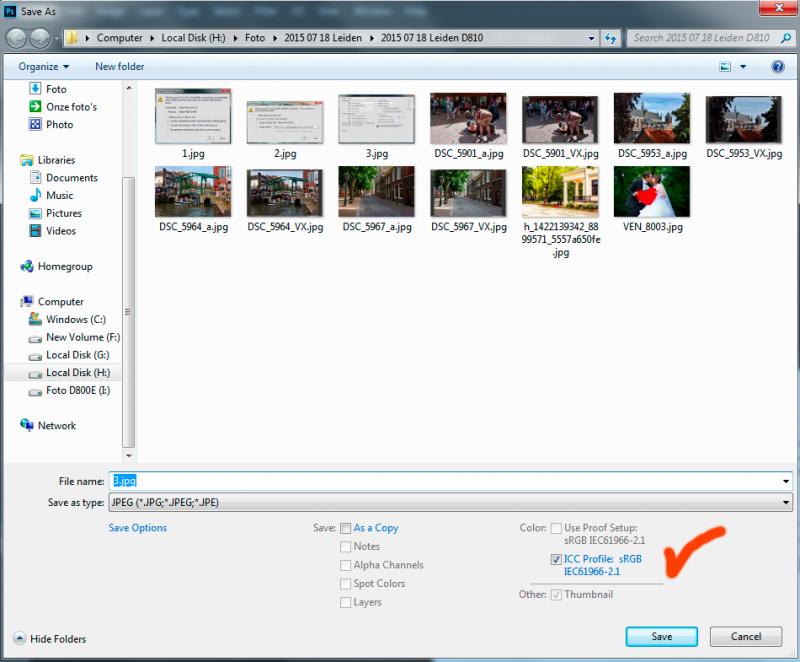Open the Help question mark icon

click(x=778, y=66)
